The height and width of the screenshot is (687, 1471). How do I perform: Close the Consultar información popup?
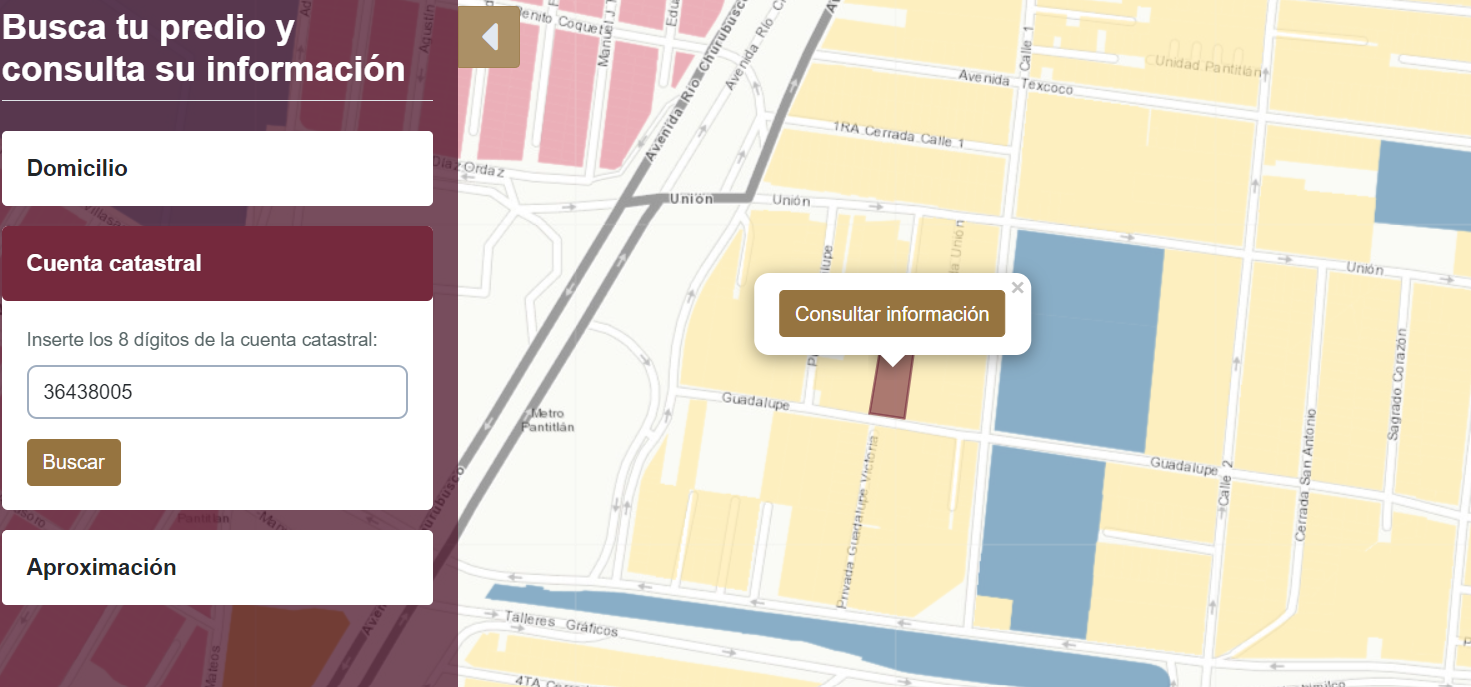[1018, 288]
